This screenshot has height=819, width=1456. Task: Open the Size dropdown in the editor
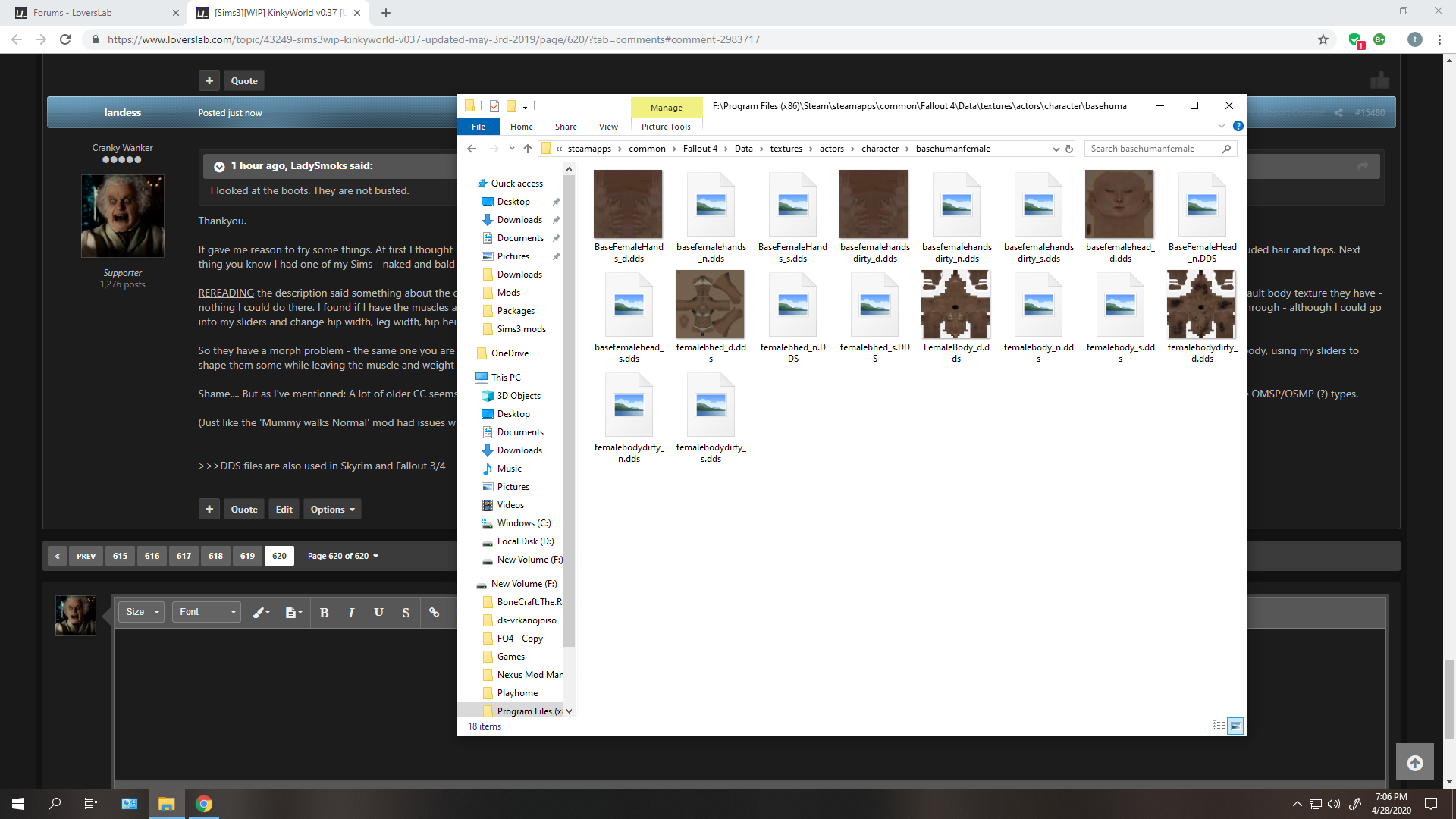[x=142, y=612]
